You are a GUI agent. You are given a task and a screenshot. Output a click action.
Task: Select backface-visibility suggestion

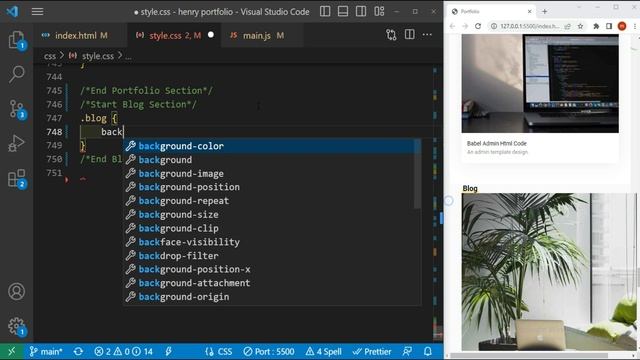click(269, 242)
